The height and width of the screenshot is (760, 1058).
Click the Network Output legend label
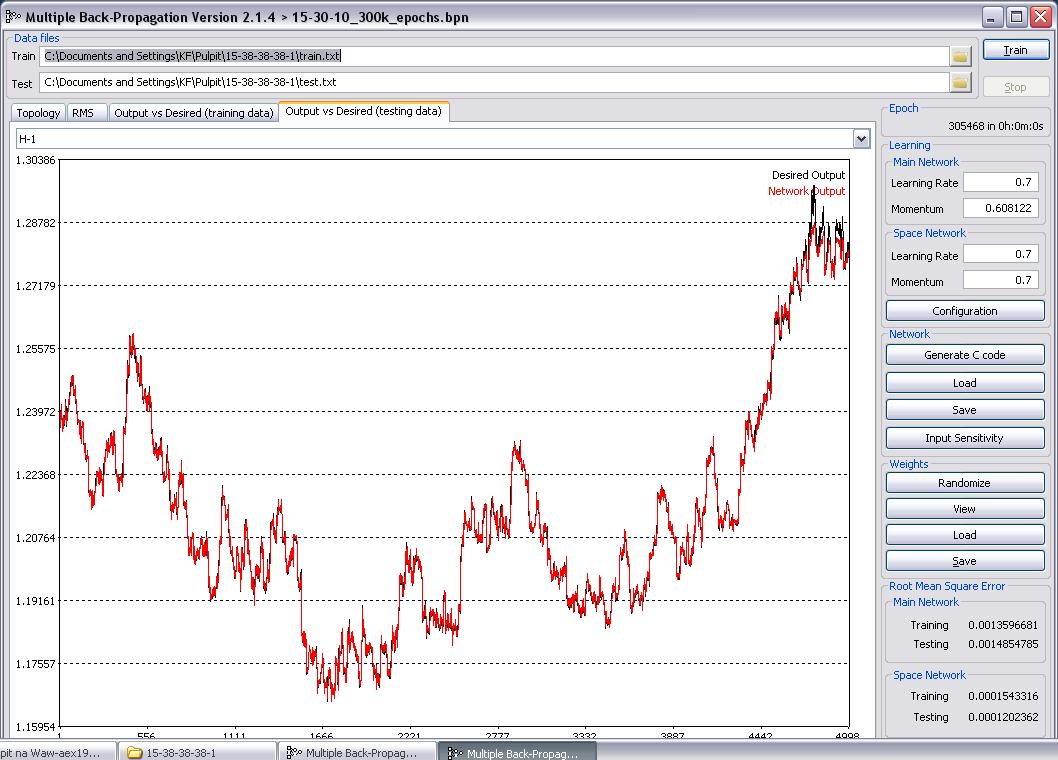(806, 191)
